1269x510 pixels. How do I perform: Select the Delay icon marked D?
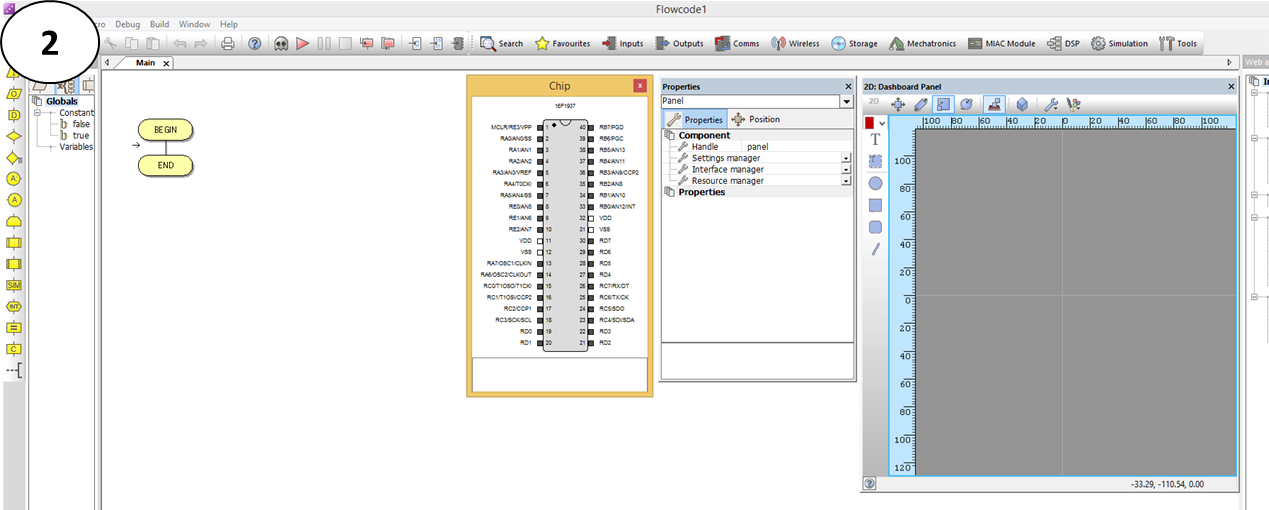pyautogui.click(x=14, y=115)
